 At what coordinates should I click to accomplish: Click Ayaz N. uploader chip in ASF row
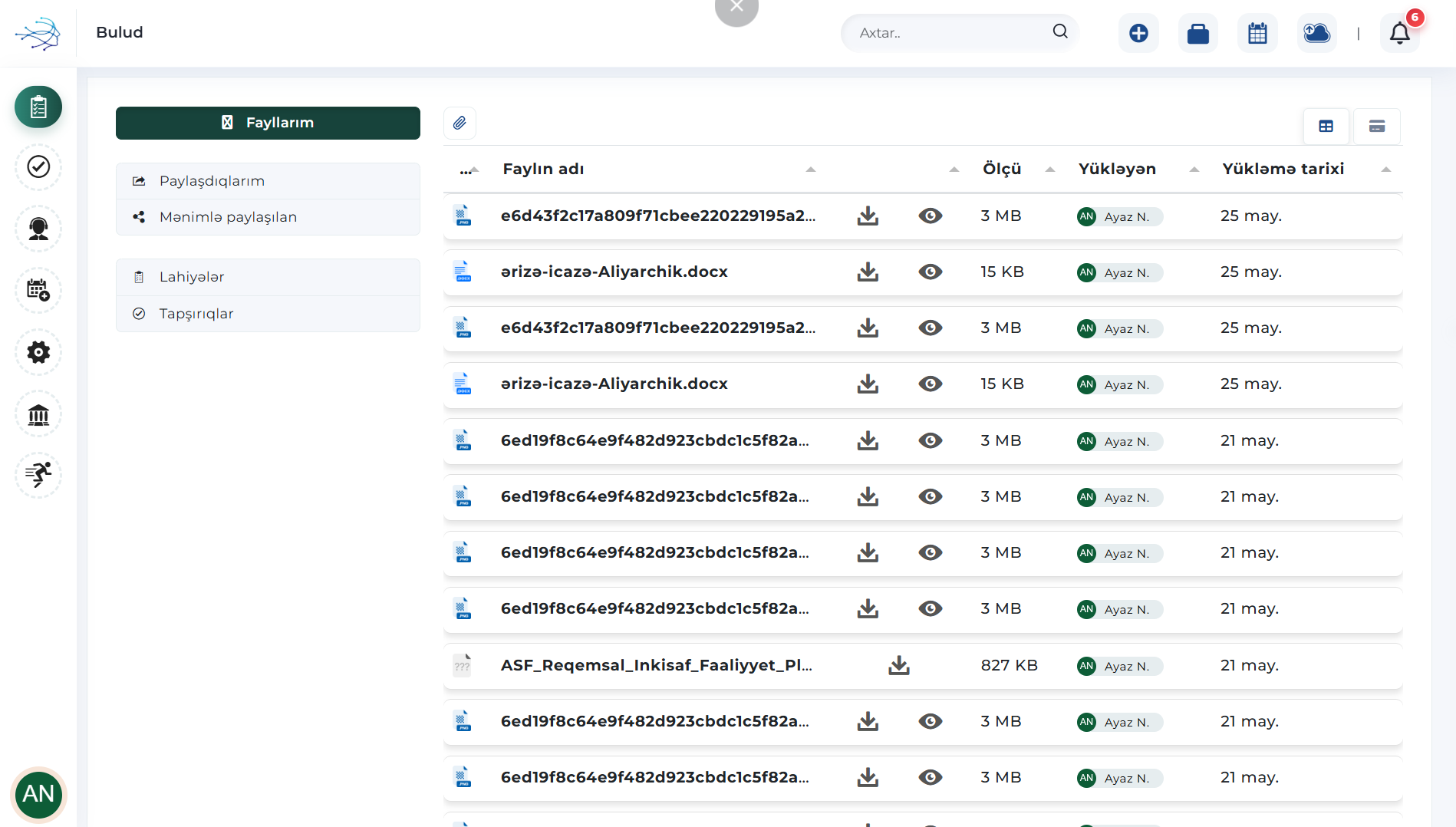point(1120,666)
